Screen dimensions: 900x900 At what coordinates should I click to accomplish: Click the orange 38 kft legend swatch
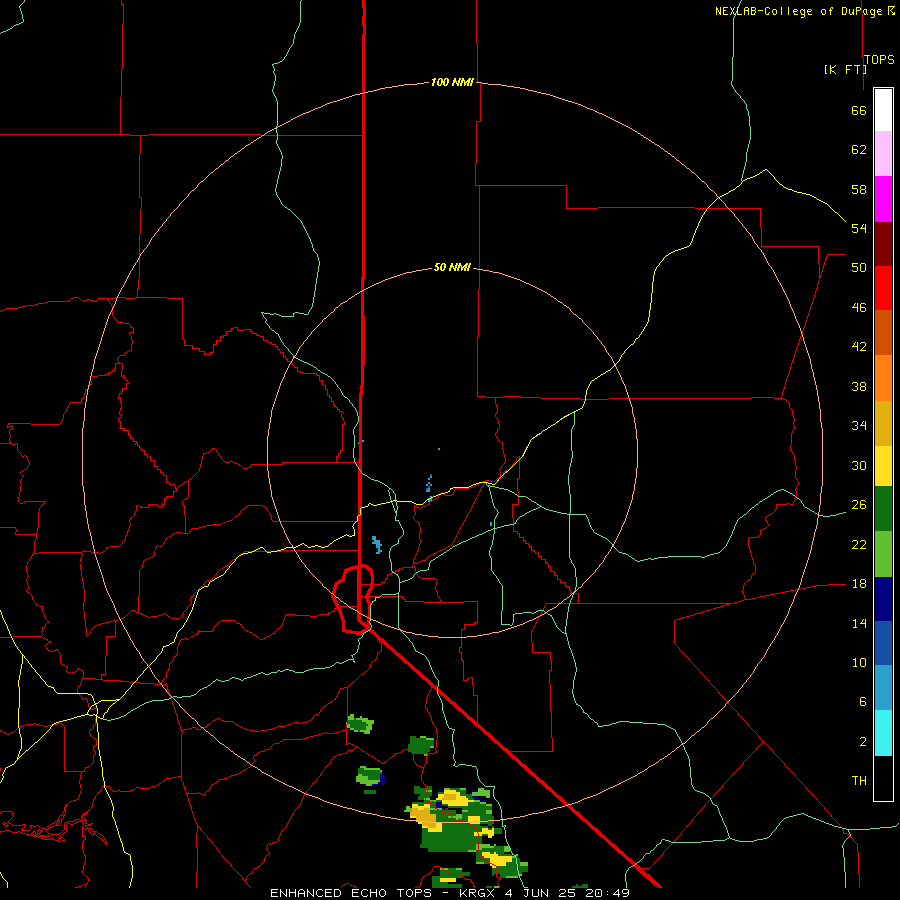[x=883, y=378]
